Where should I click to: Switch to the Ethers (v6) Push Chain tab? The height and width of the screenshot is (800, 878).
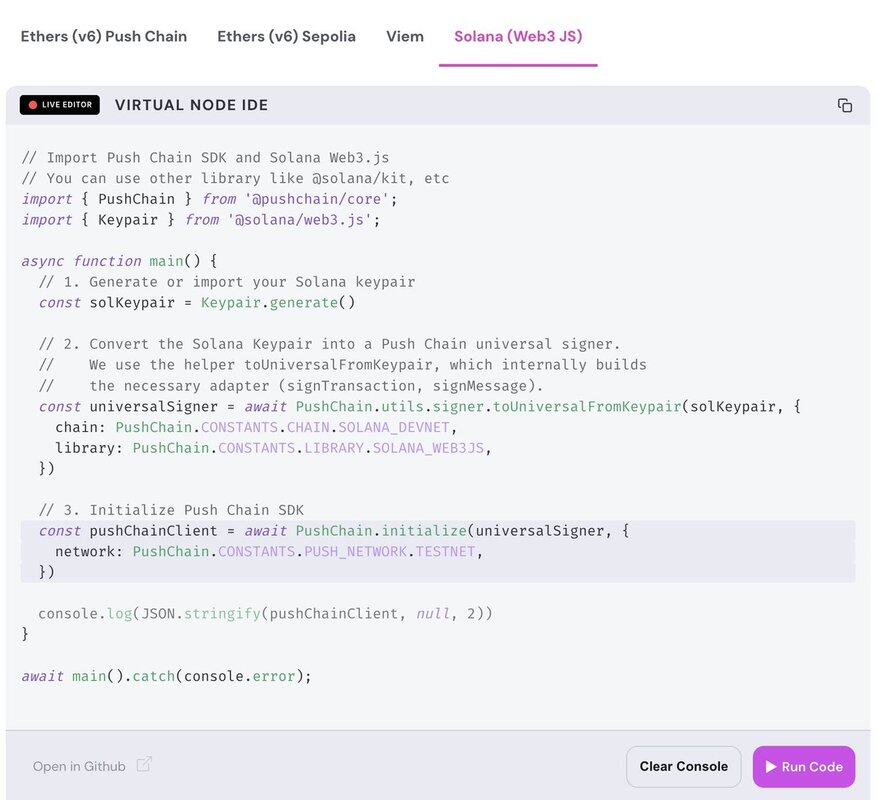pos(104,36)
